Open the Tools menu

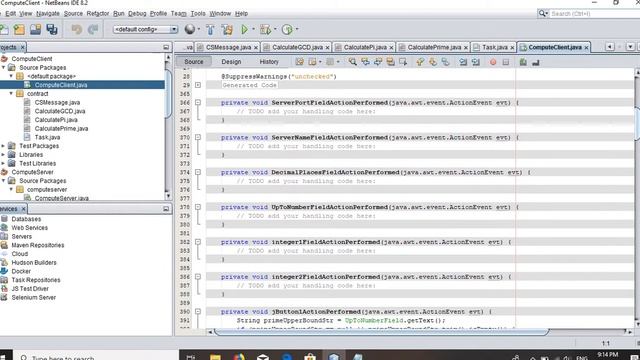[x=198, y=13]
